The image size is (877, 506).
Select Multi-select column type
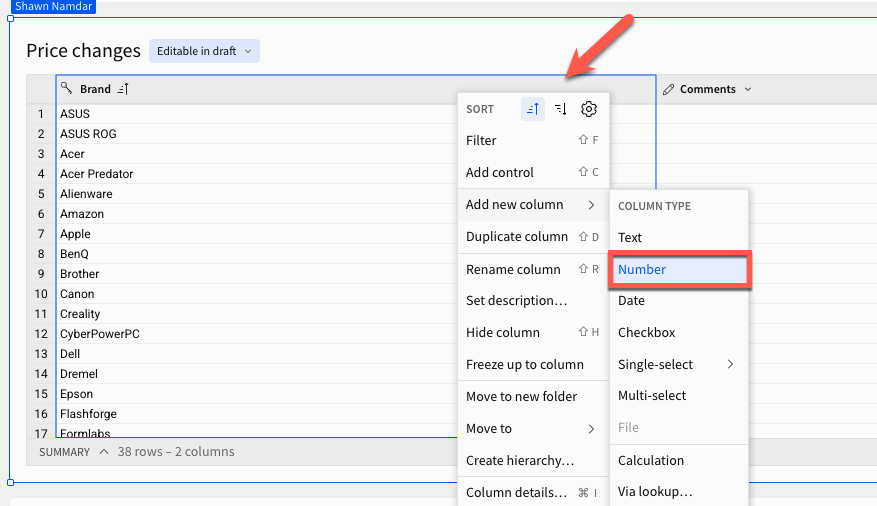[x=679, y=396]
